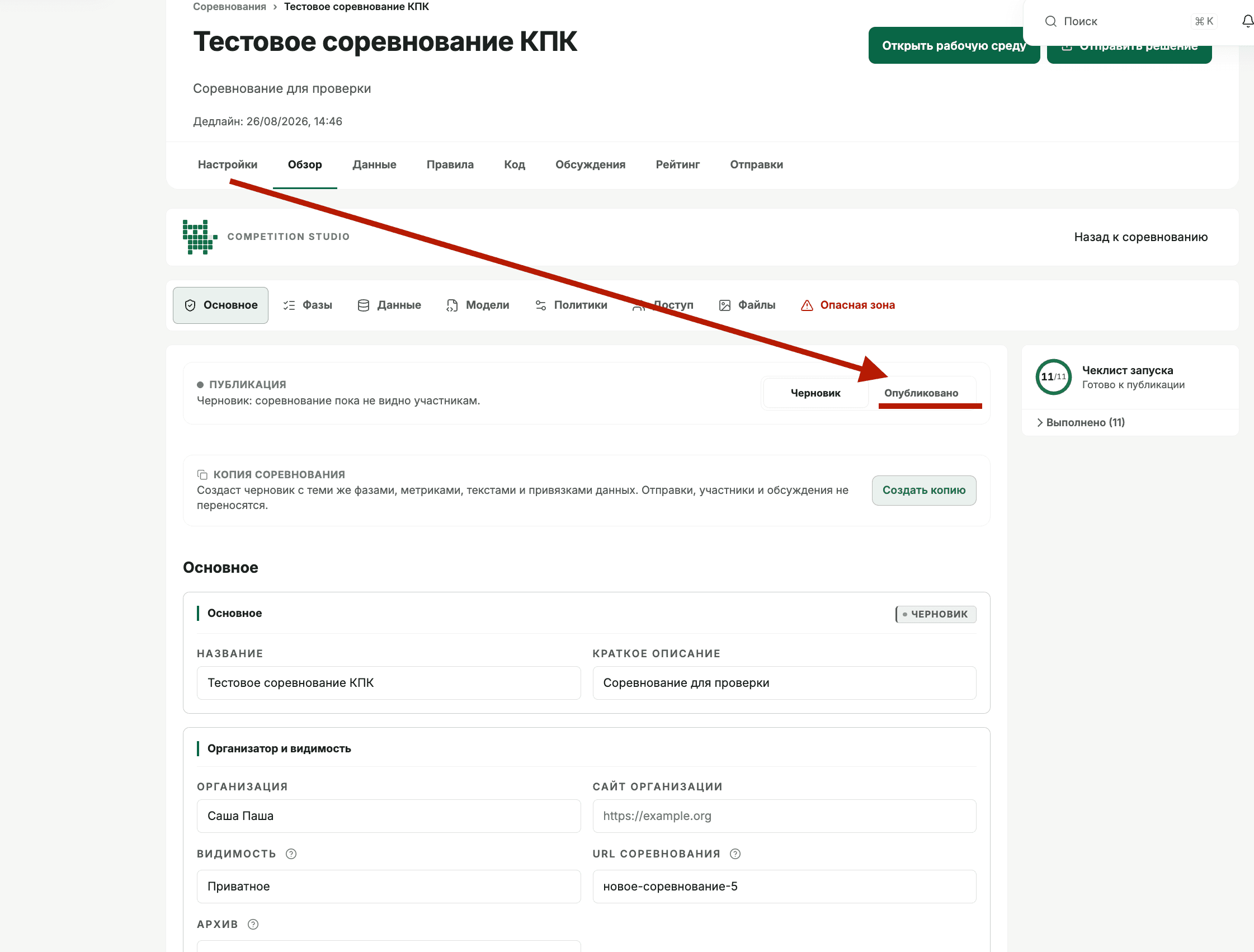Click the file-code icon next to Модели

452,305
